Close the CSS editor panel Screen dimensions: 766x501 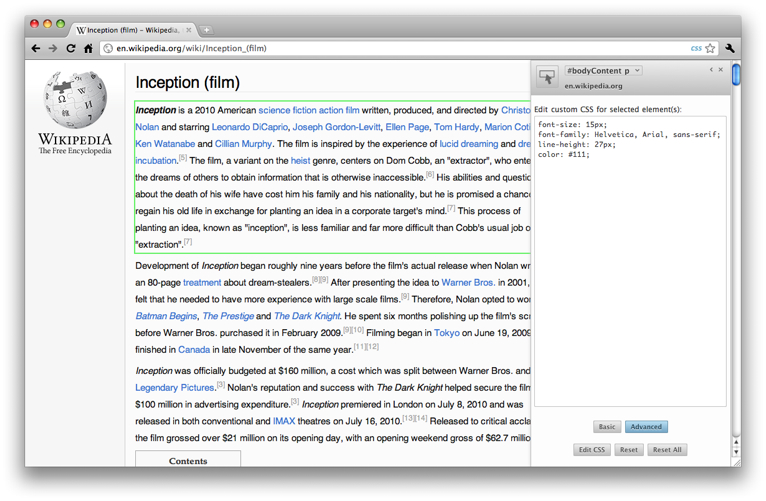click(x=721, y=70)
